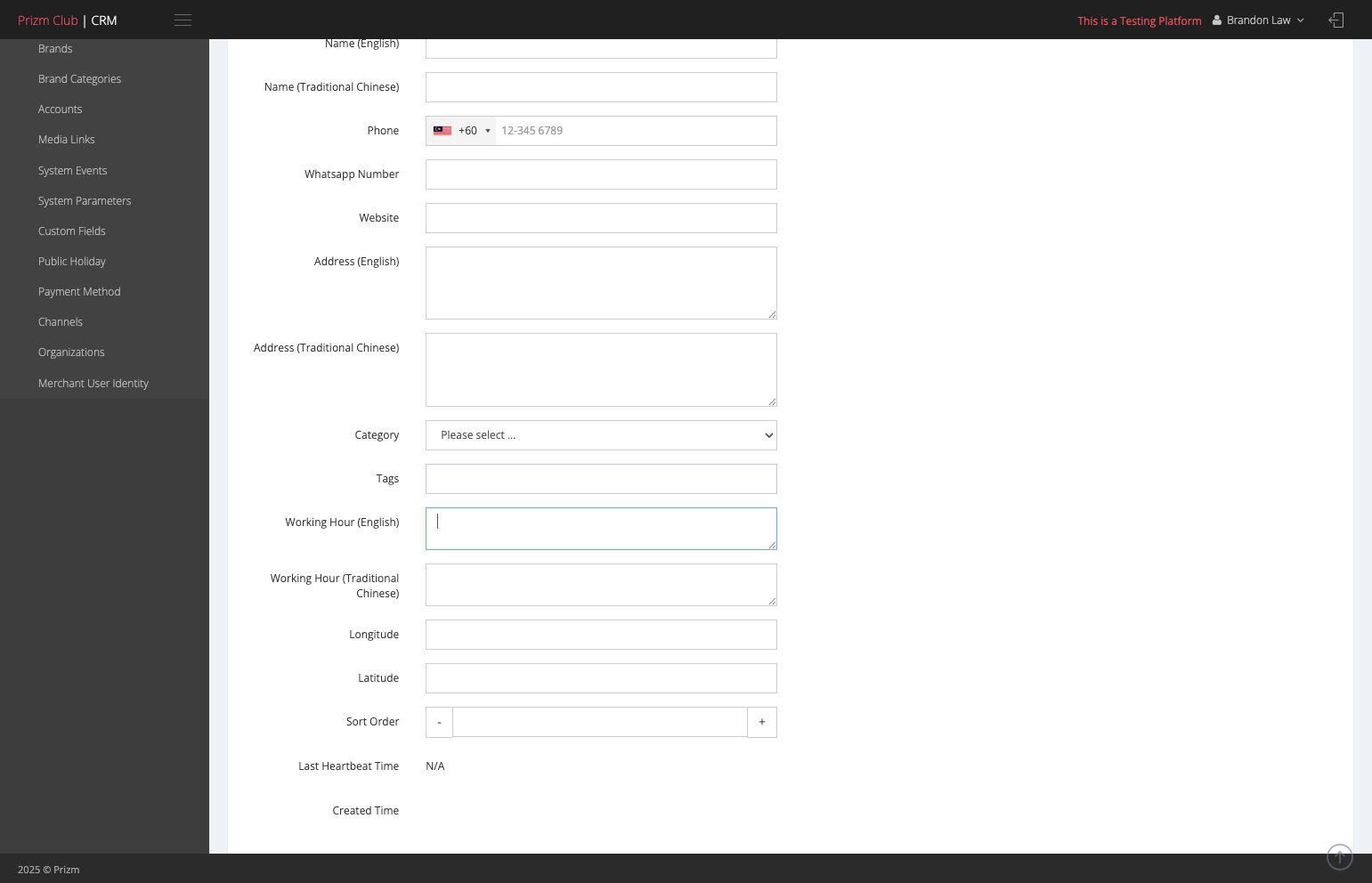Screen dimensions: 1372x883
Task: Go to Accounts in the sidebar
Action: coord(60,109)
